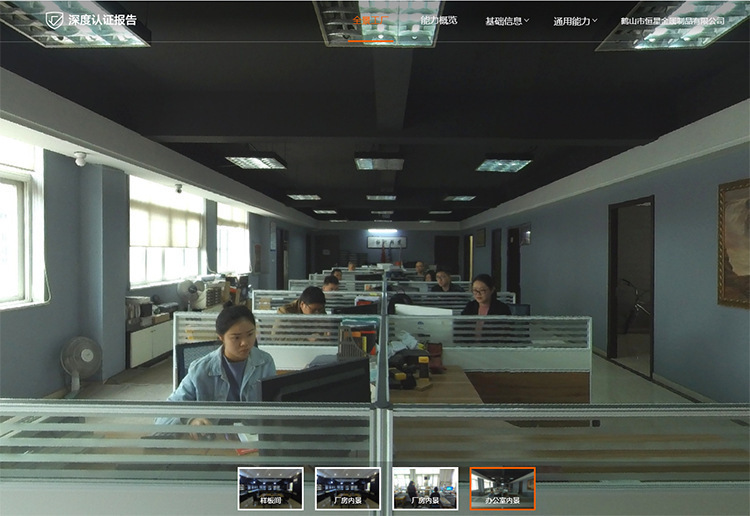Open the 样板间 panorama thumbnail
Image resolution: width=750 pixels, height=516 pixels.
pos(271,488)
